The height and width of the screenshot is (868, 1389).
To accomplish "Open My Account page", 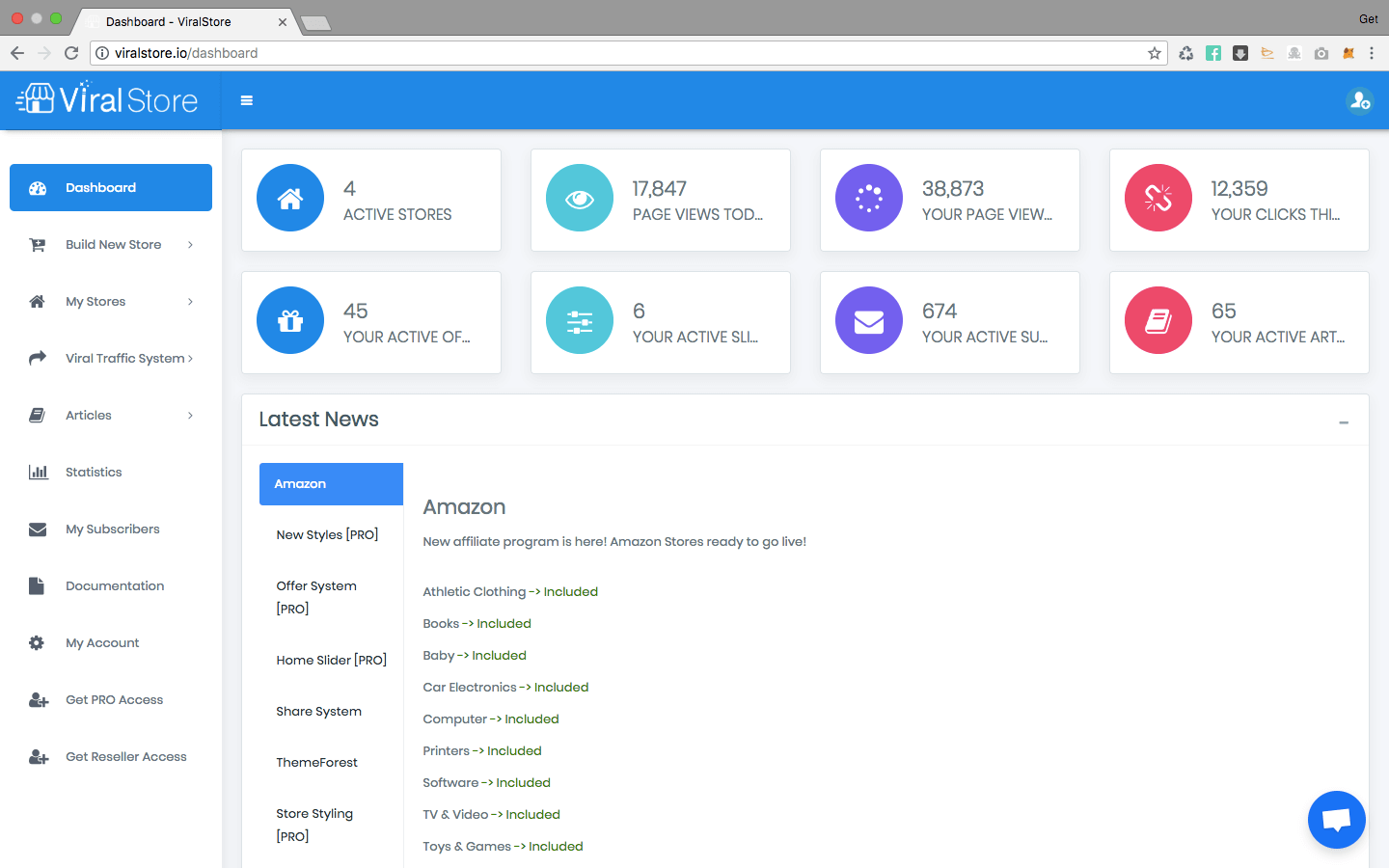I will pos(111,643).
